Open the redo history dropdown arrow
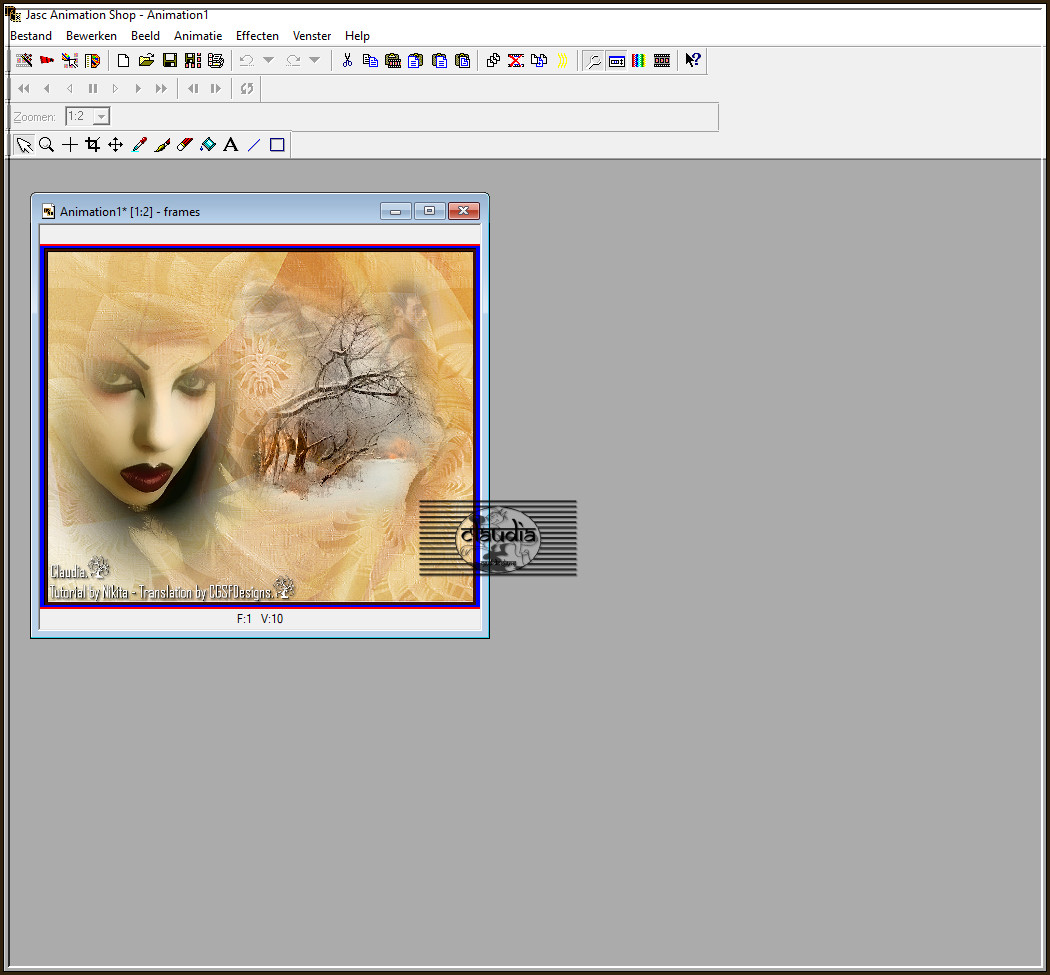The height and width of the screenshot is (975, 1050). (315, 60)
